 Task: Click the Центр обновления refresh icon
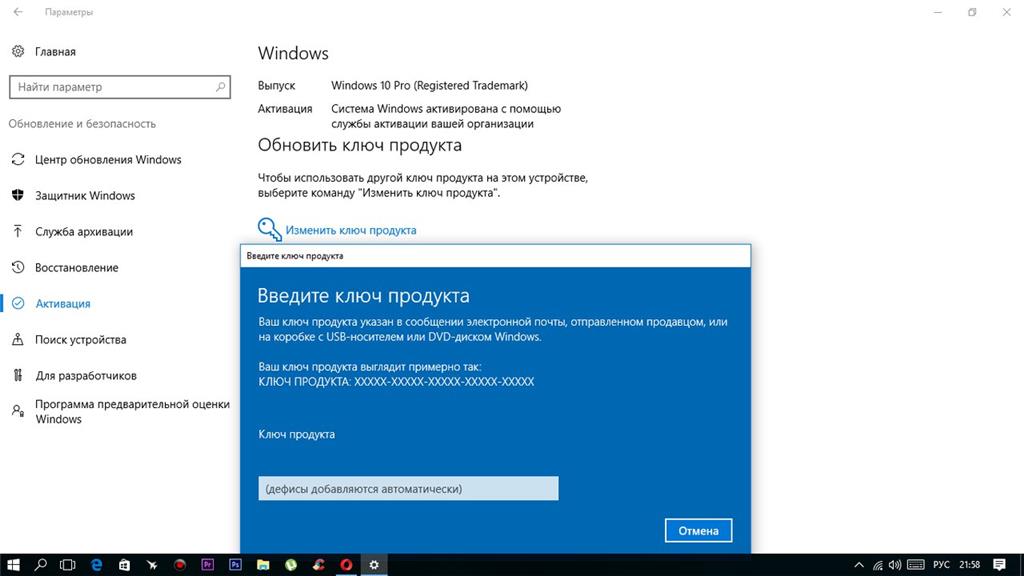coord(18,159)
